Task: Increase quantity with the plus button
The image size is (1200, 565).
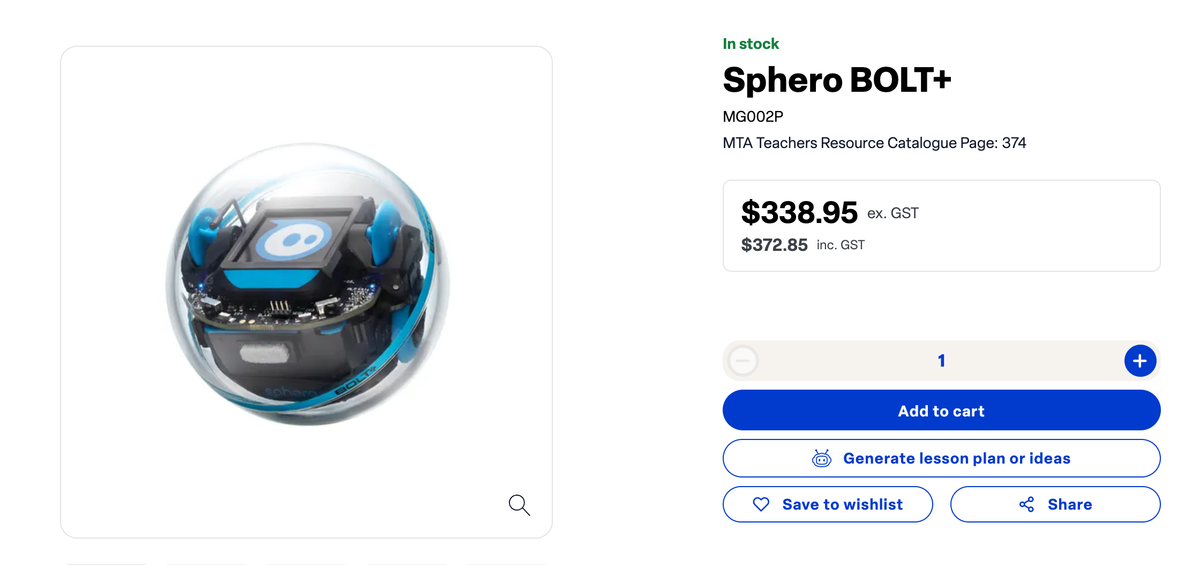Action: 1140,361
